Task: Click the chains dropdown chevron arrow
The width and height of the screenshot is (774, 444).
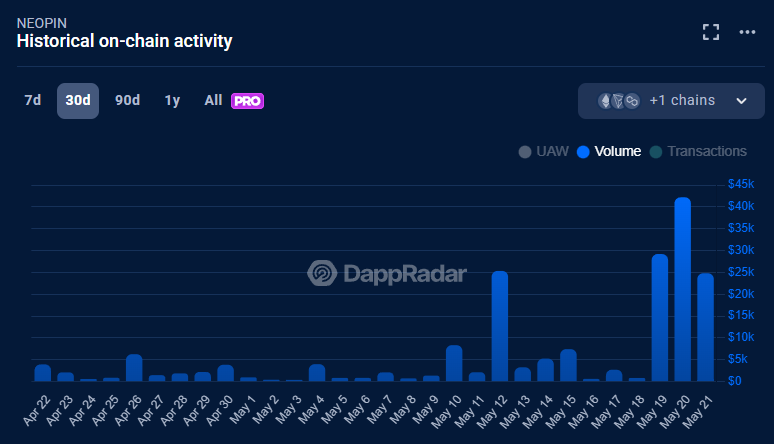Action: tap(741, 101)
